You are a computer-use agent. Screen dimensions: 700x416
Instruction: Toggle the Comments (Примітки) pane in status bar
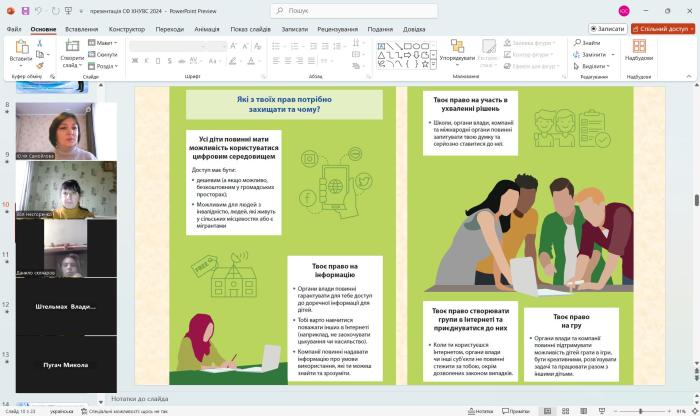(x=517, y=411)
